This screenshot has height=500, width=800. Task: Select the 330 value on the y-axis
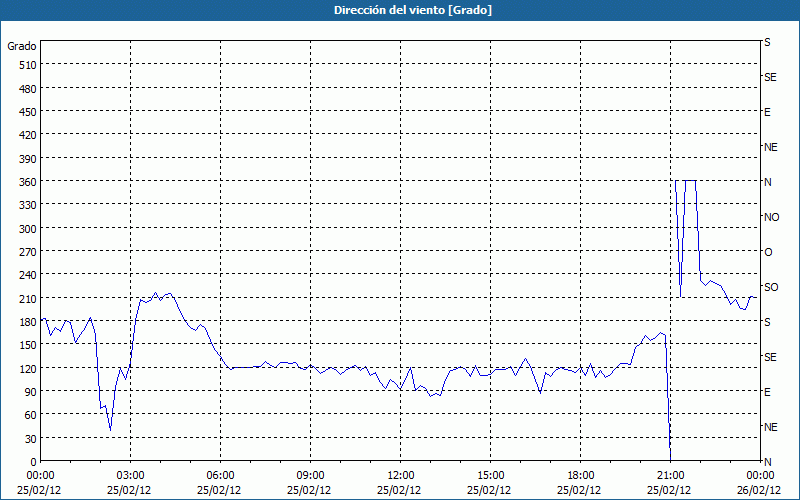[28, 205]
